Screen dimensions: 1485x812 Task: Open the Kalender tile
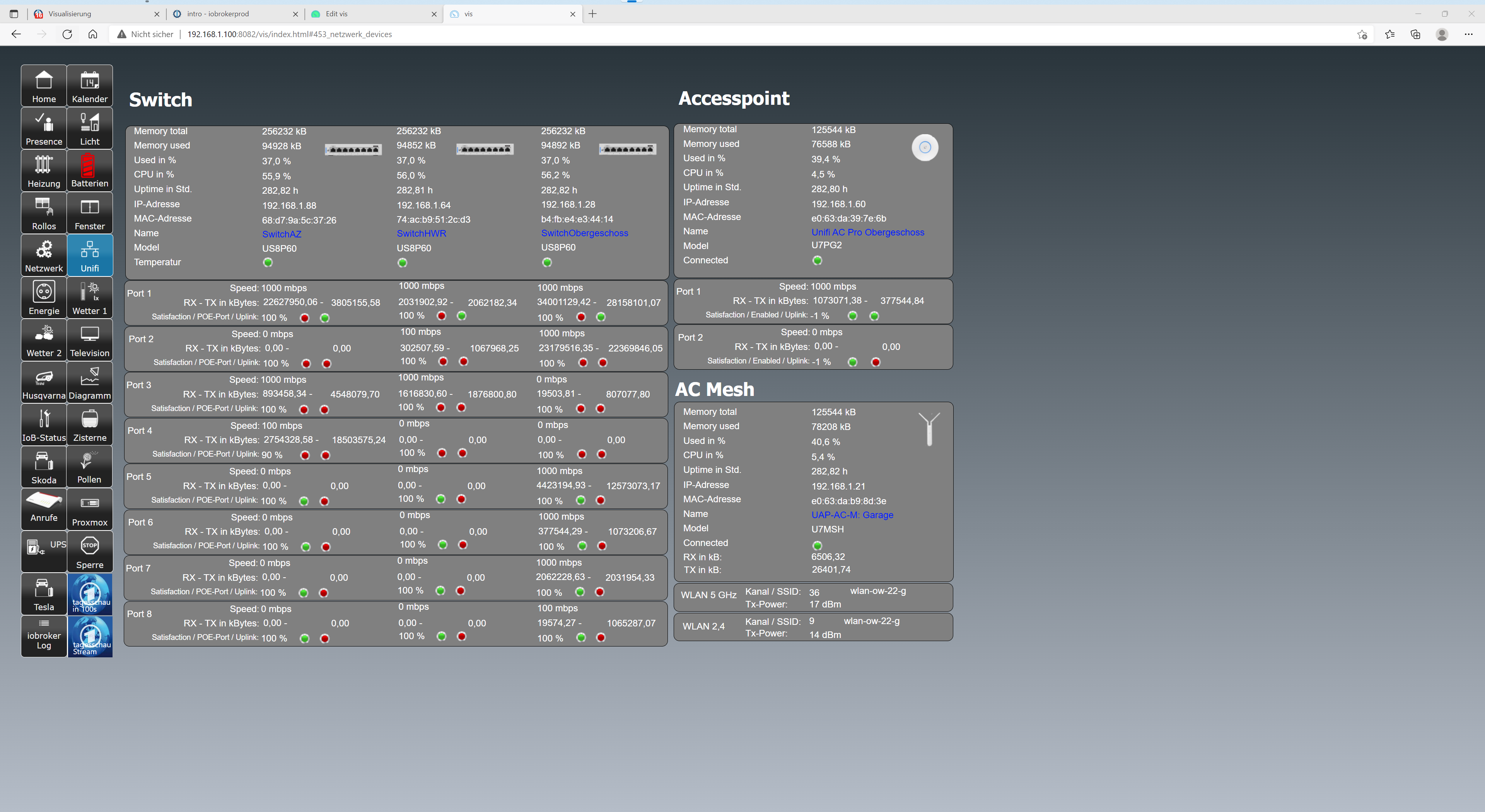tap(89, 86)
